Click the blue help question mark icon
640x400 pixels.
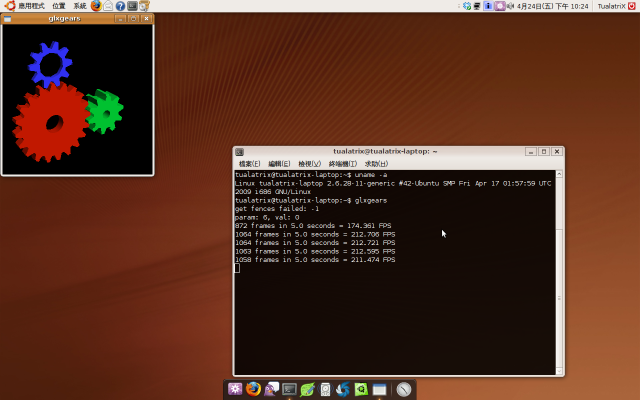120,6
